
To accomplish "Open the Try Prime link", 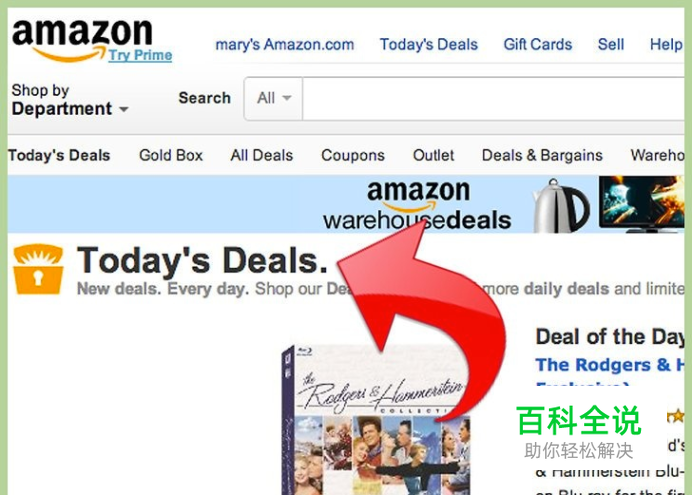I will point(140,55).
